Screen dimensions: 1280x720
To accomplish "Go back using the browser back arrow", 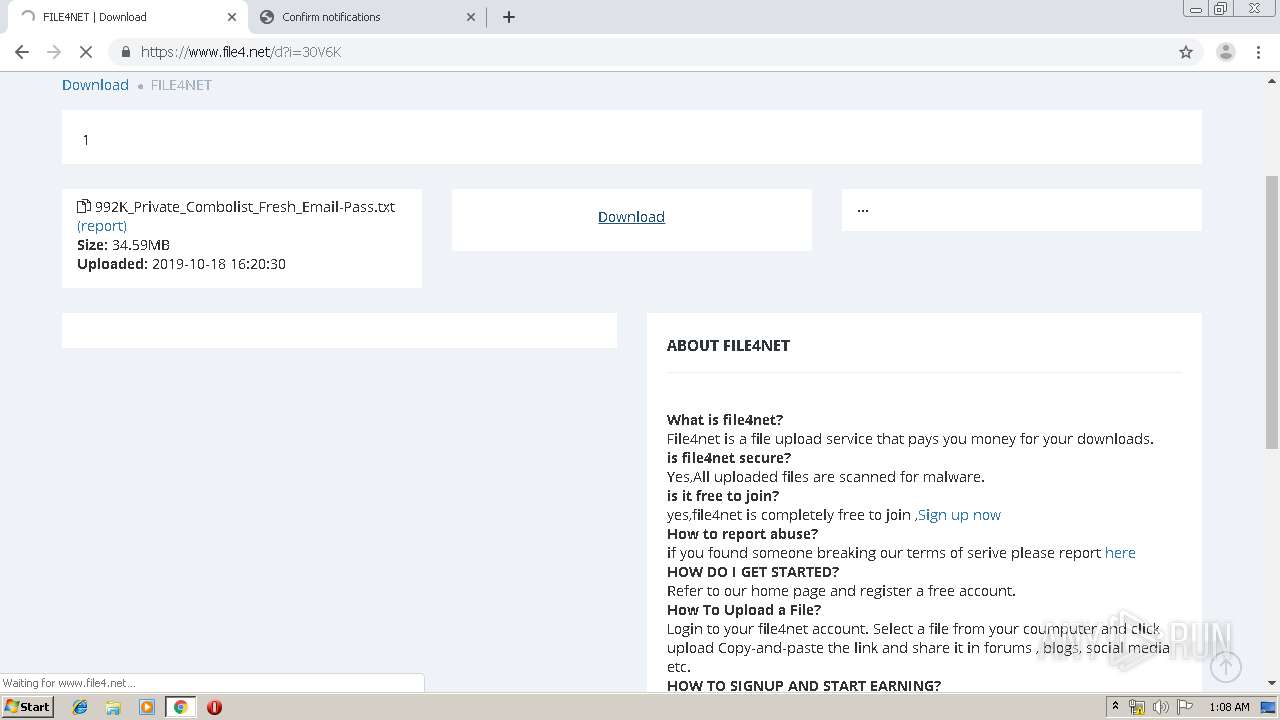I will coord(22,52).
